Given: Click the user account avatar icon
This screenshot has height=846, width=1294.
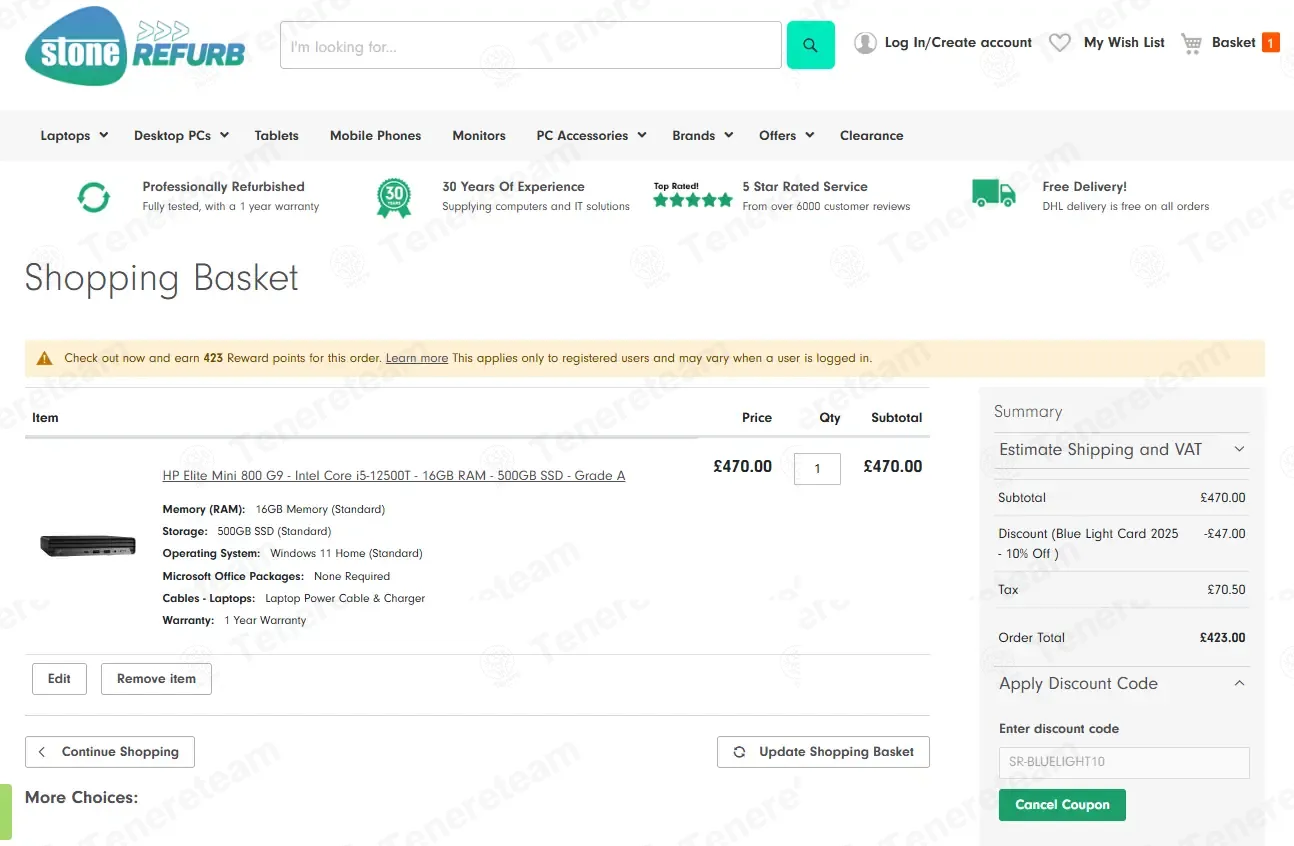Looking at the screenshot, I should [865, 43].
